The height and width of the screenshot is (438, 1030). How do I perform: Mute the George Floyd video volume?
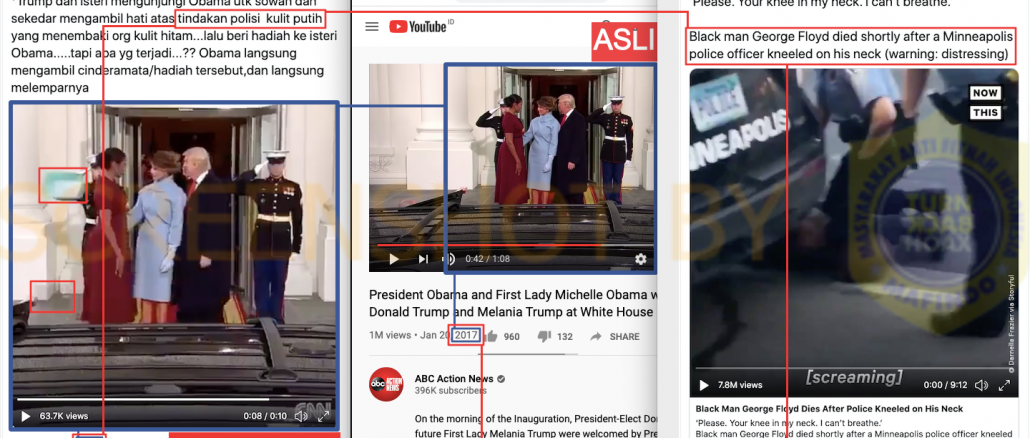pyautogui.click(x=981, y=385)
